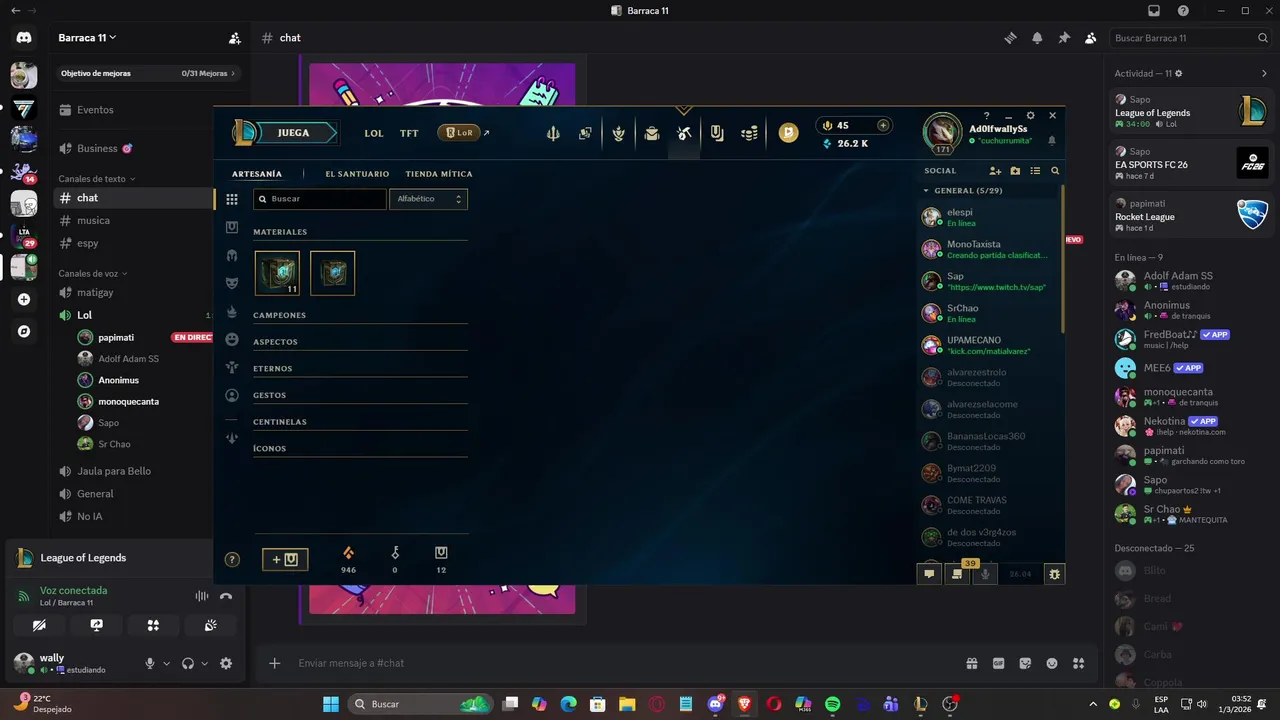The height and width of the screenshot is (720, 1280).
Task: Select the all-items grid filter icon
Action: pos(232,200)
